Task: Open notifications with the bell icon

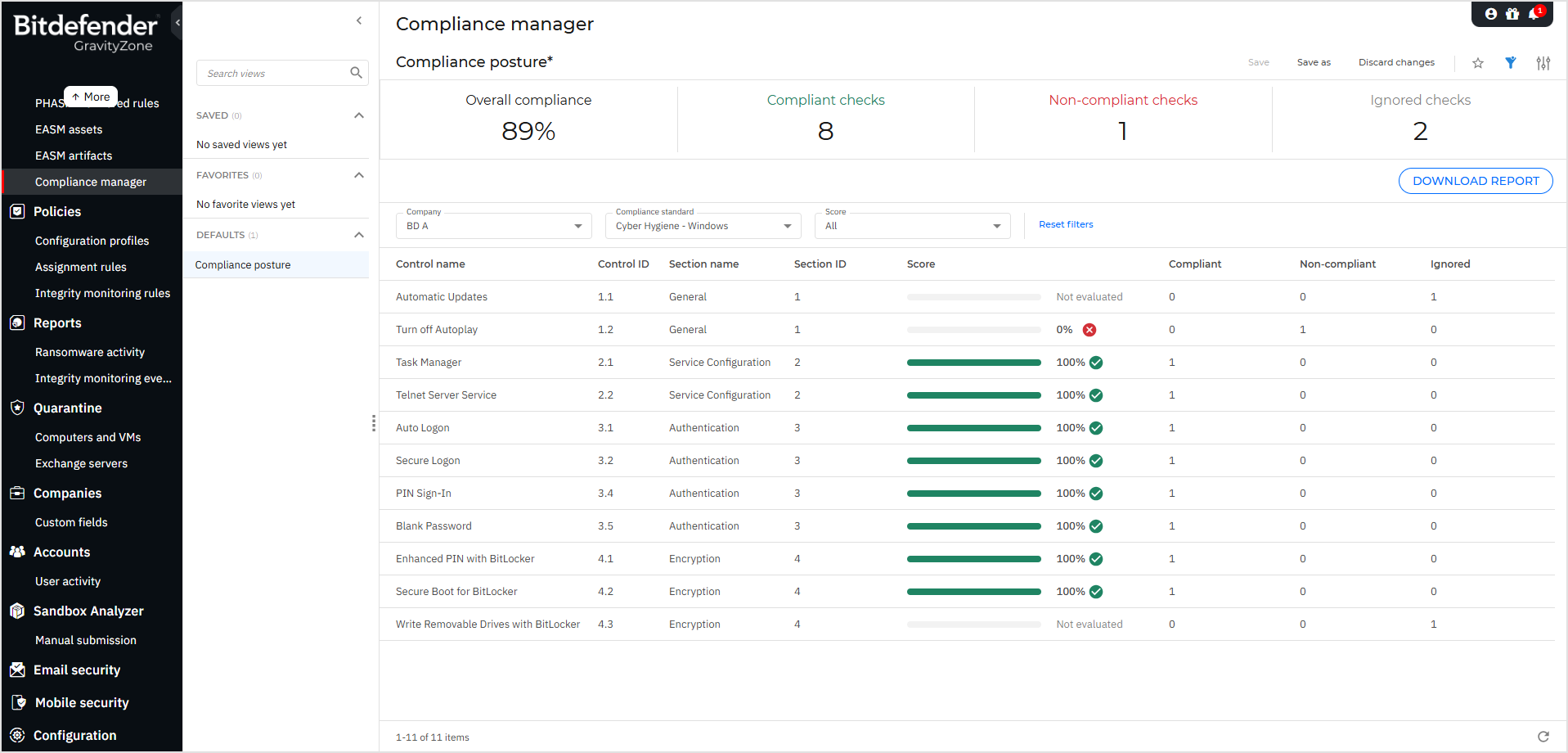Action: tap(1532, 14)
